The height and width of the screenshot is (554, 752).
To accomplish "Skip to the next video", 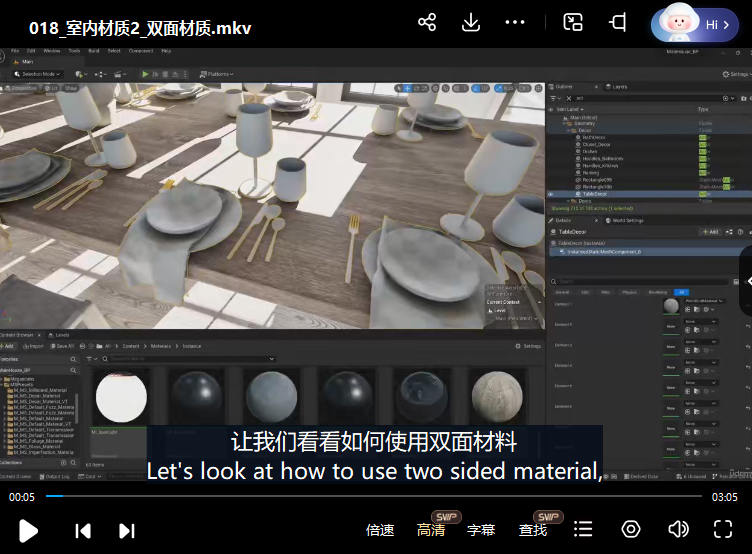I will tap(127, 530).
